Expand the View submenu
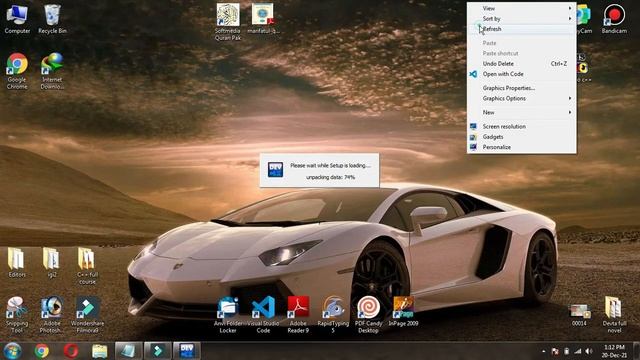Viewport: 640px width, 360px height. tap(522, 8)
